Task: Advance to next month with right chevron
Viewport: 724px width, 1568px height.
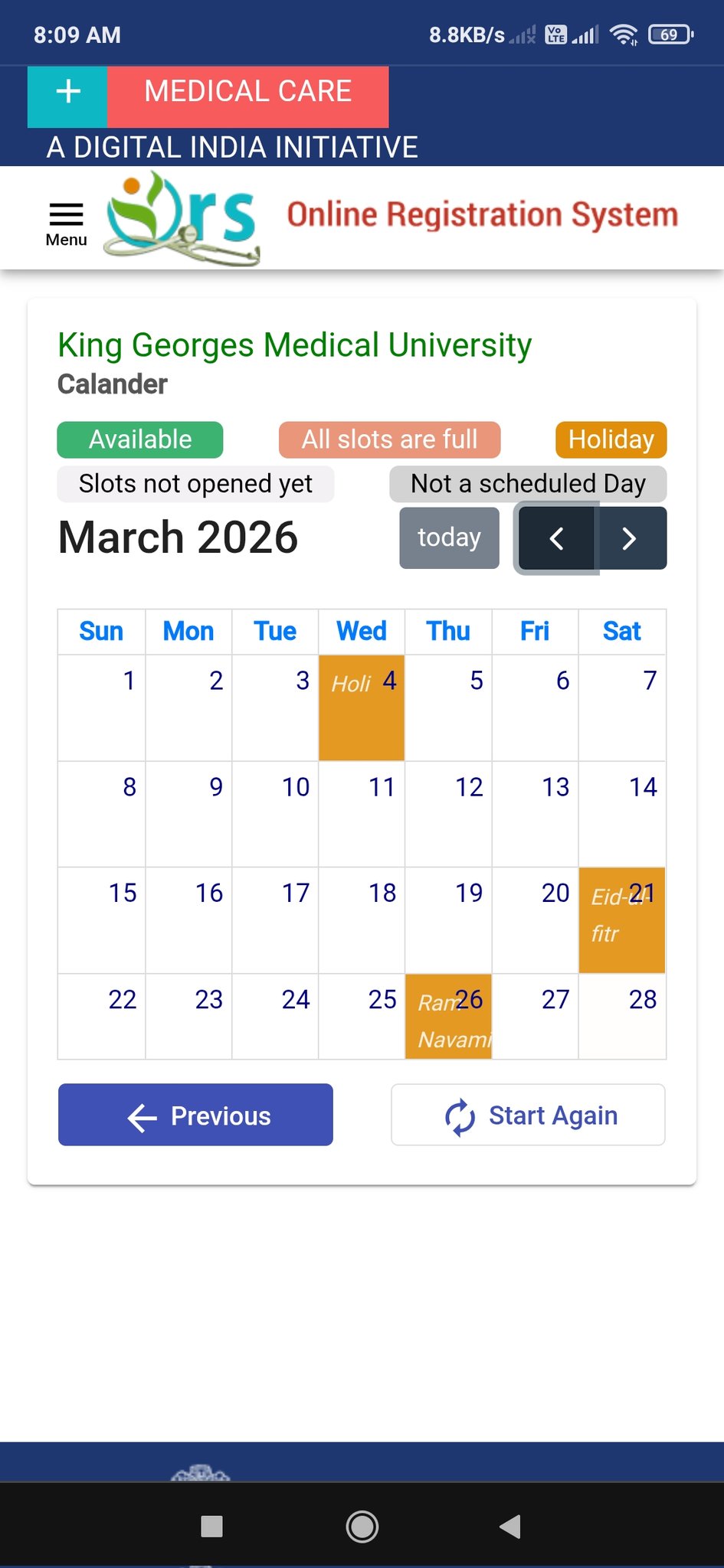Action: [630, 538]
